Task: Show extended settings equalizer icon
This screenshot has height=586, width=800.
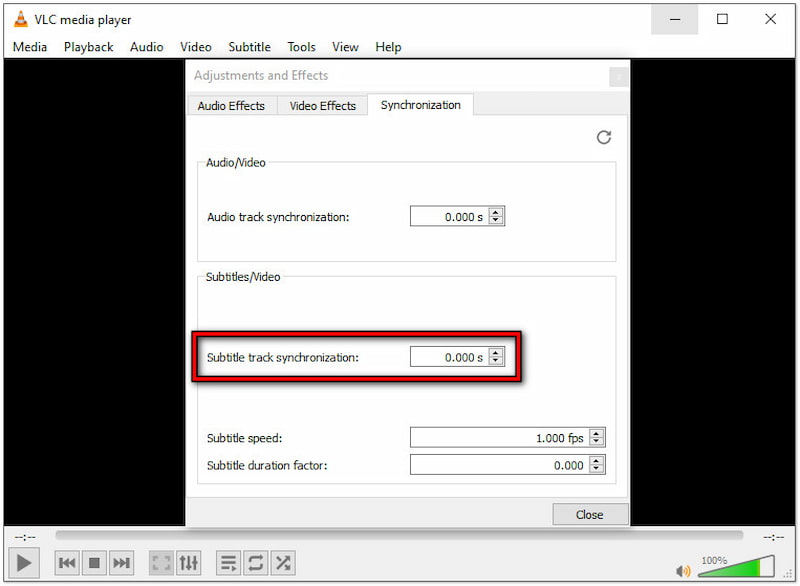Action: click(188, 563)
